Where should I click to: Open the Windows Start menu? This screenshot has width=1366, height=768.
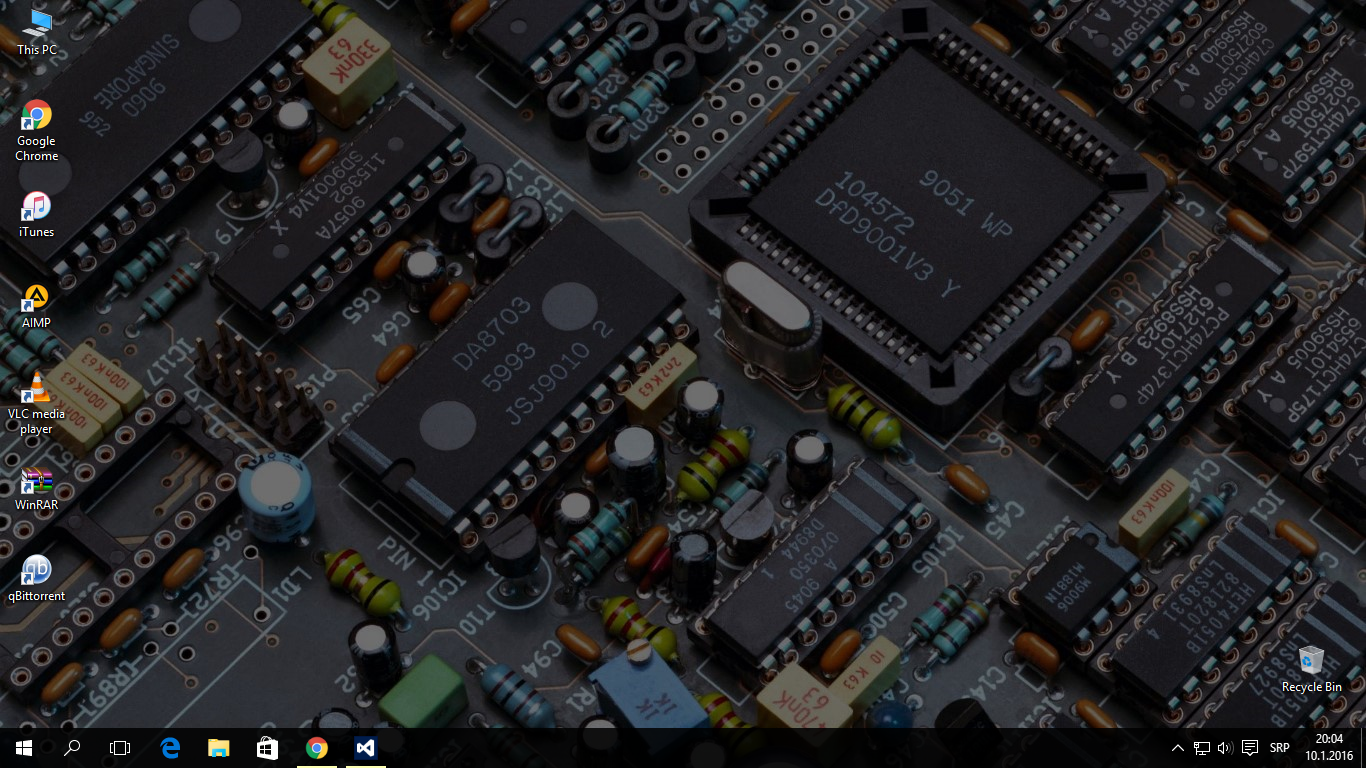(x=24, y=747)
